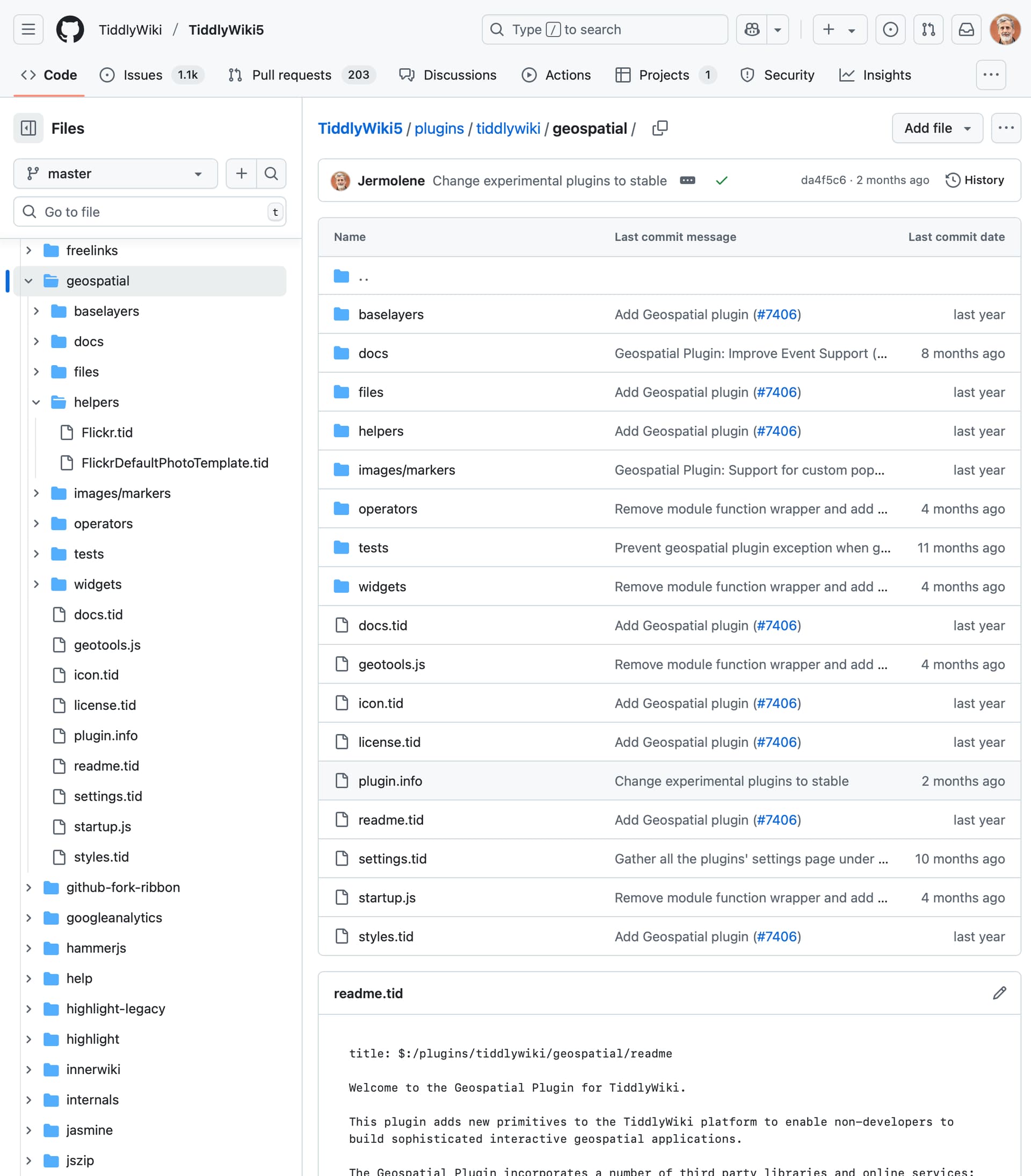
Task: Open the Copilot dropdown arrow
Action: click(778, 30)
